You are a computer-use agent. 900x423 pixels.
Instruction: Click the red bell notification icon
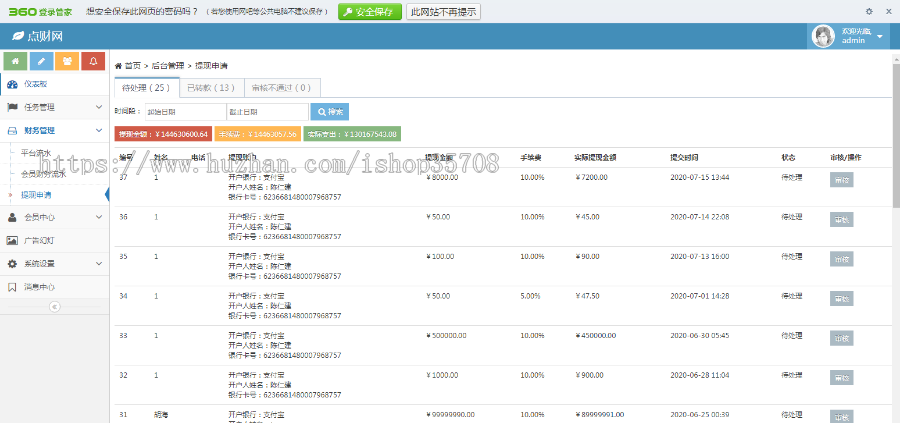point(93,61)
